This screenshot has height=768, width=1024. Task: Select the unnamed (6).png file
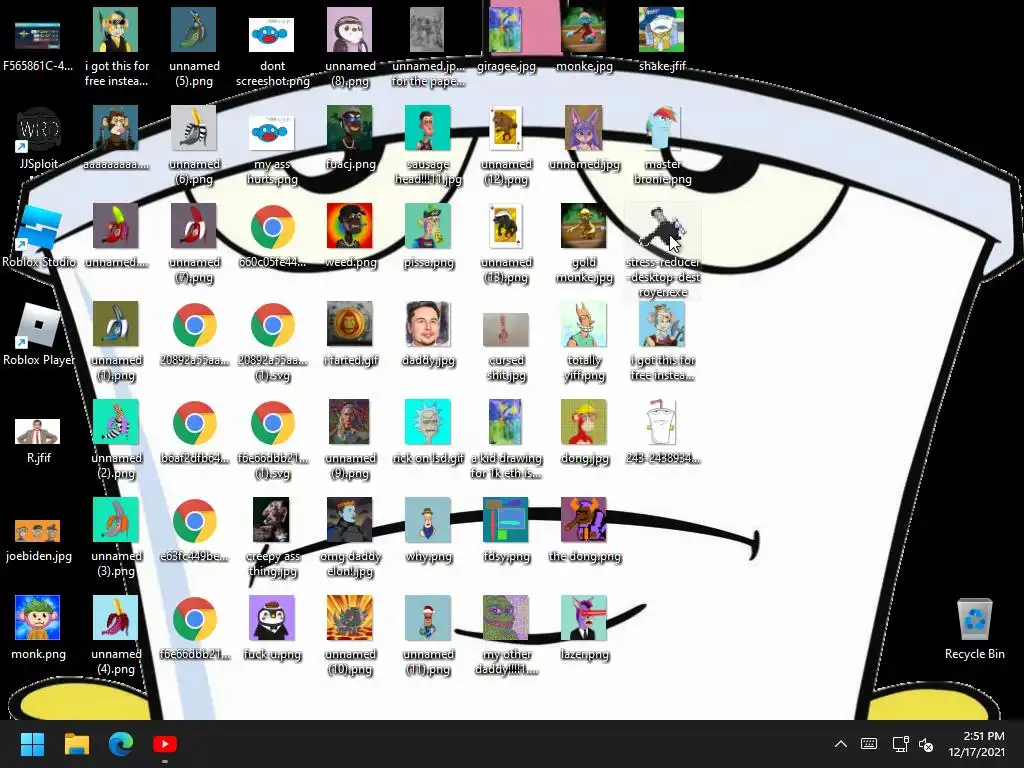[194, 146]
